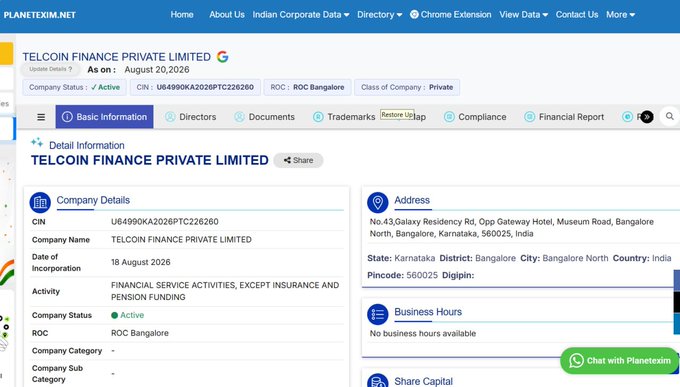The image size is (680, 387).
Task: Click the Pincode 560025 text
Action: pyautogui.click(x=402, y=275)
